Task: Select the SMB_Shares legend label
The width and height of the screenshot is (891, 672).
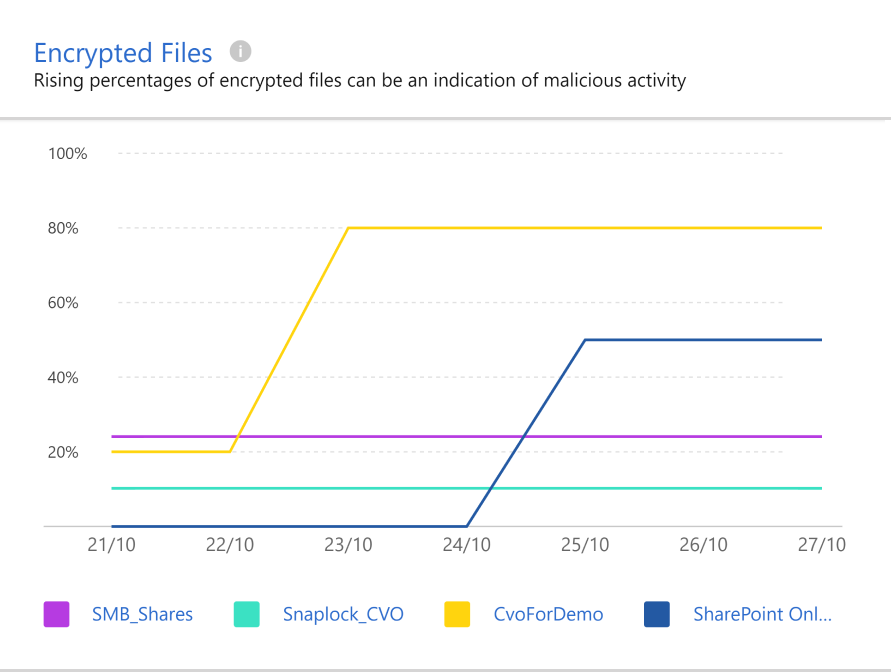Action: (142, 614)
